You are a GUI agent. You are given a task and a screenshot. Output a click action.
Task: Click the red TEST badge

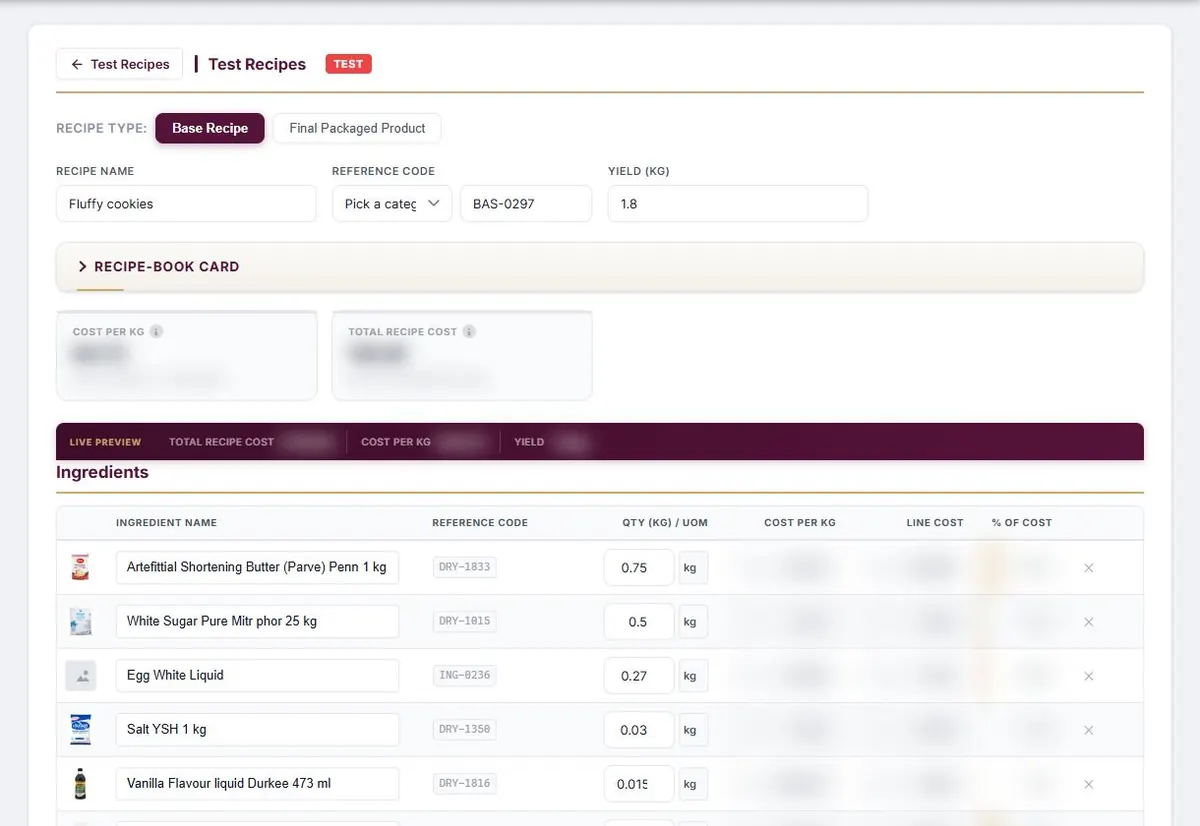(348, 64)
